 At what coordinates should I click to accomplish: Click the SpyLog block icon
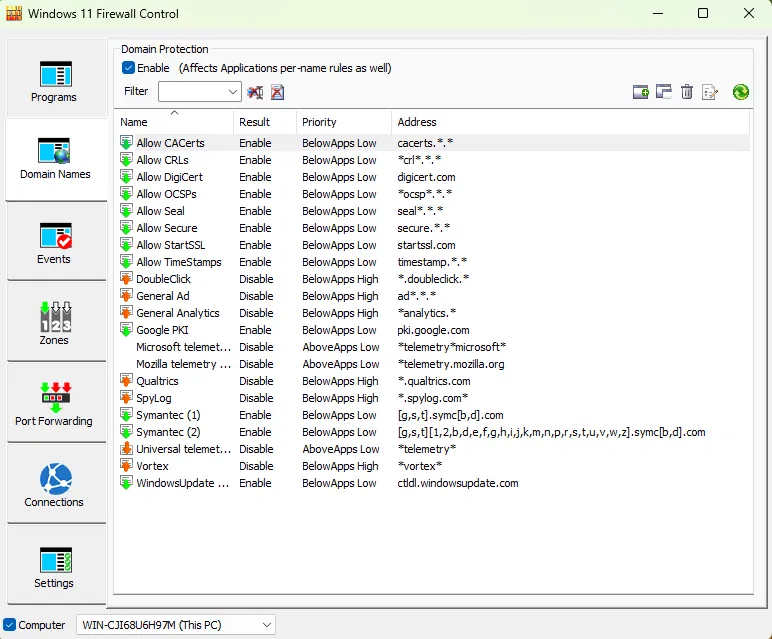tap(126, 398)
